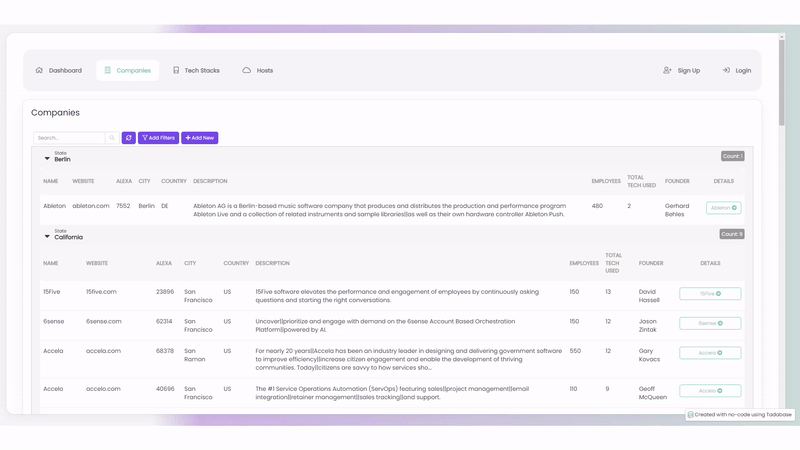800x450 pixels.
Task: Click the Dashboard home icon
Action: [39, 70]
